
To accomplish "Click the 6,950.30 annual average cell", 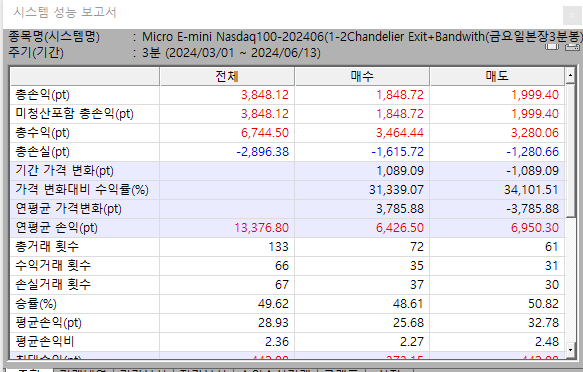I will point(535,227).
